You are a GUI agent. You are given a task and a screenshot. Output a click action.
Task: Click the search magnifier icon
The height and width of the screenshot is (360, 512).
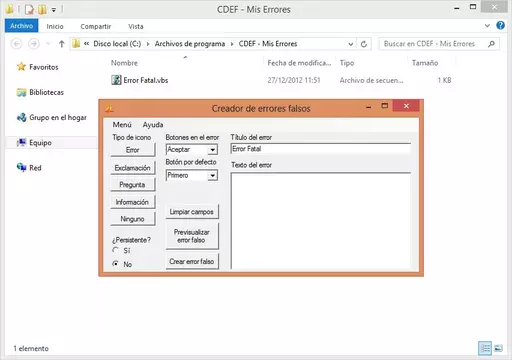click(491, 44)
